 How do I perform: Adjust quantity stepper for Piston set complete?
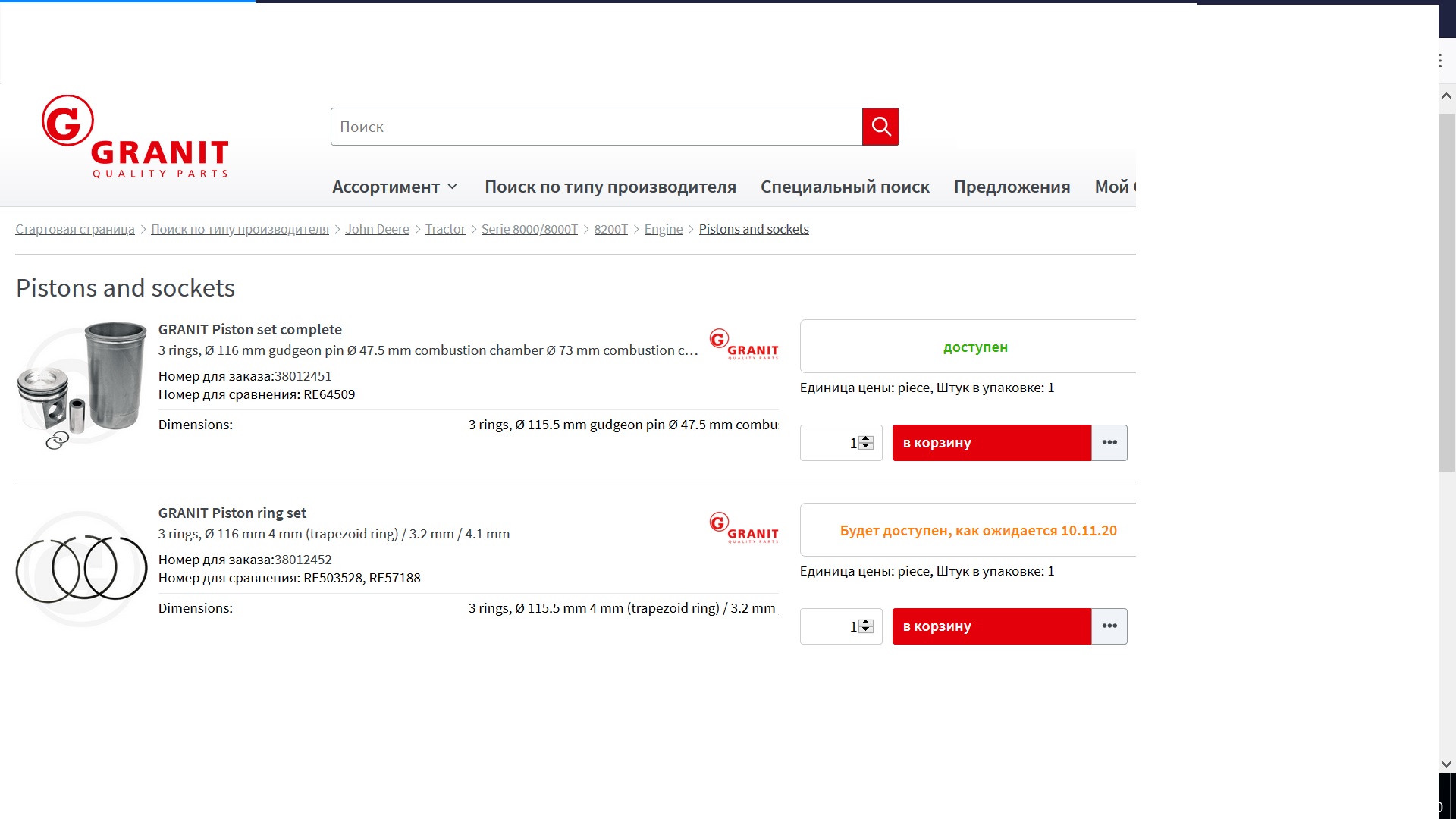[x=866, y=443]
